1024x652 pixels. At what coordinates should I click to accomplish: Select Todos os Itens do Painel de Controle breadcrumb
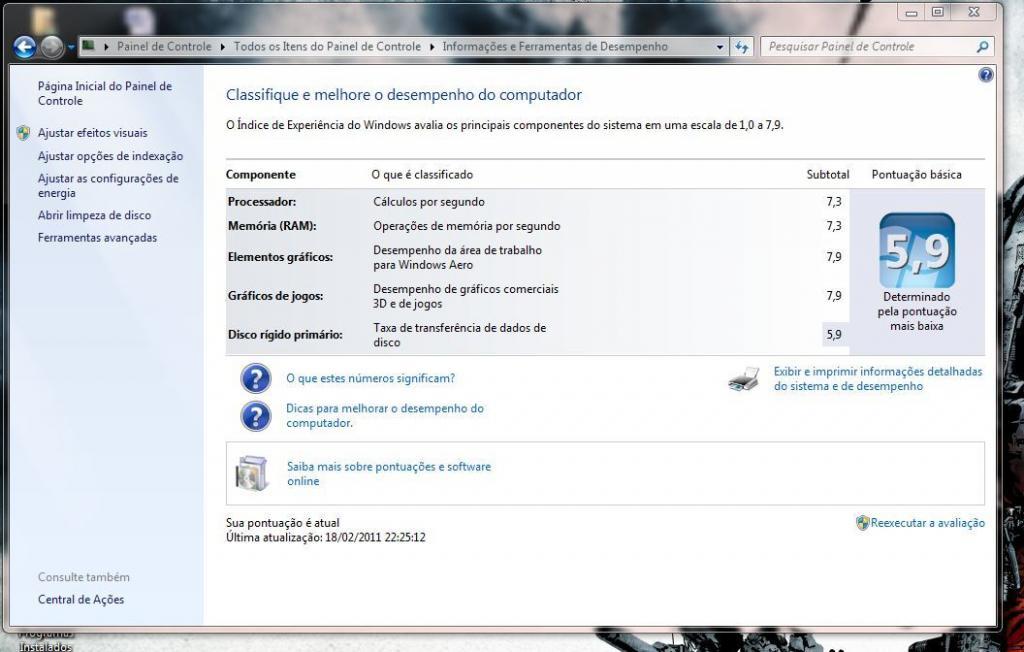[327, 46]
